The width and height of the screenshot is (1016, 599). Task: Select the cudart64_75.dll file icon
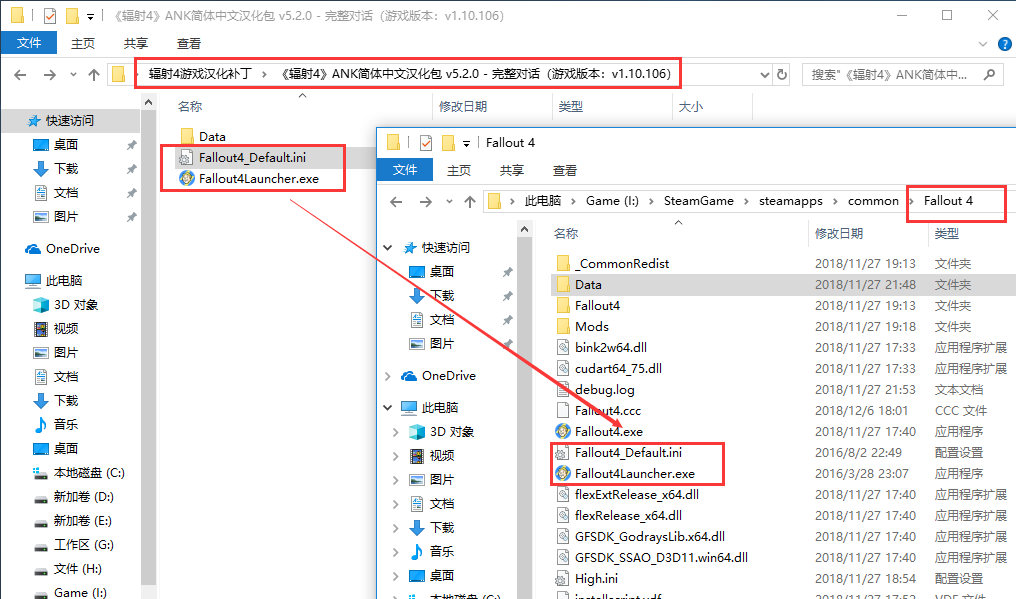(563, 368)
